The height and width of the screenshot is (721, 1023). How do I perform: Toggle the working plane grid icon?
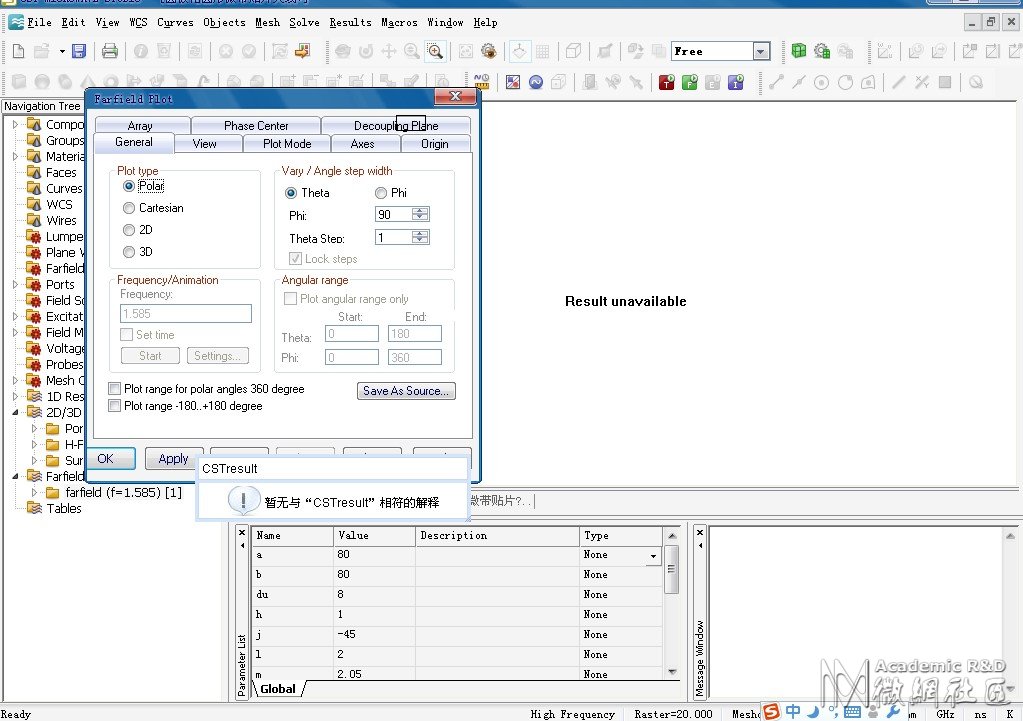(x=542, y=51)
